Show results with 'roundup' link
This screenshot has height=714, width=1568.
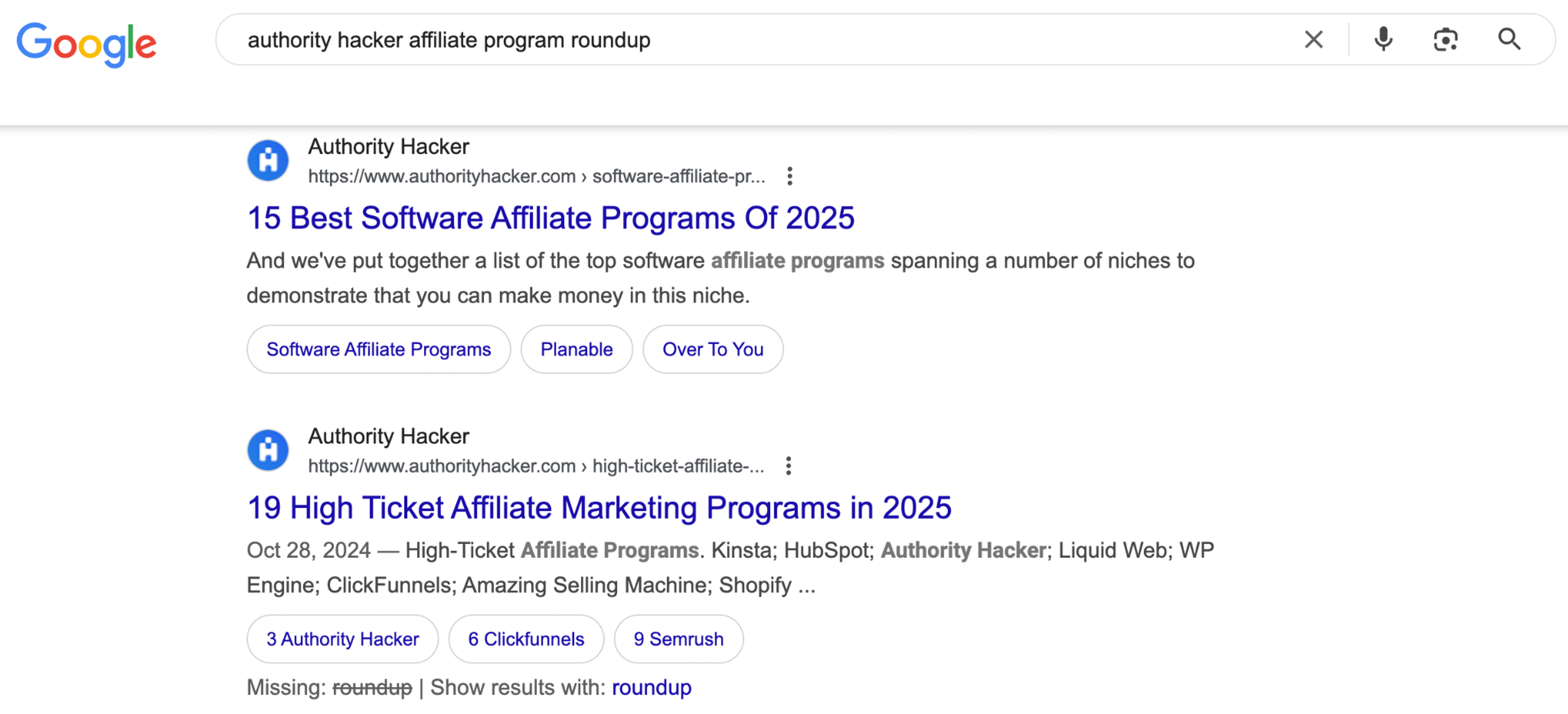[x=651, y=687]
